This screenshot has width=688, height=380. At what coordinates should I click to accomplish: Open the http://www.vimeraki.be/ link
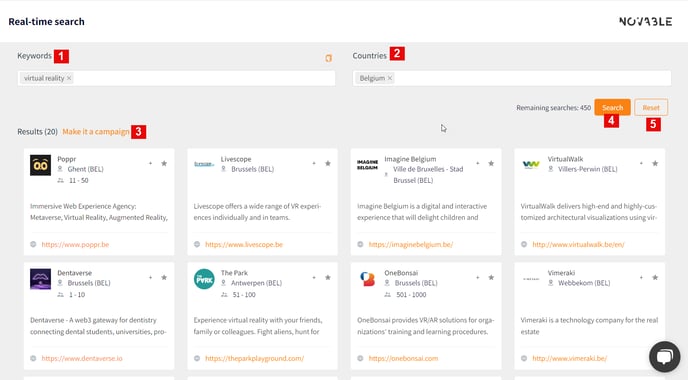pyautogui.click(x=570, y=358)
